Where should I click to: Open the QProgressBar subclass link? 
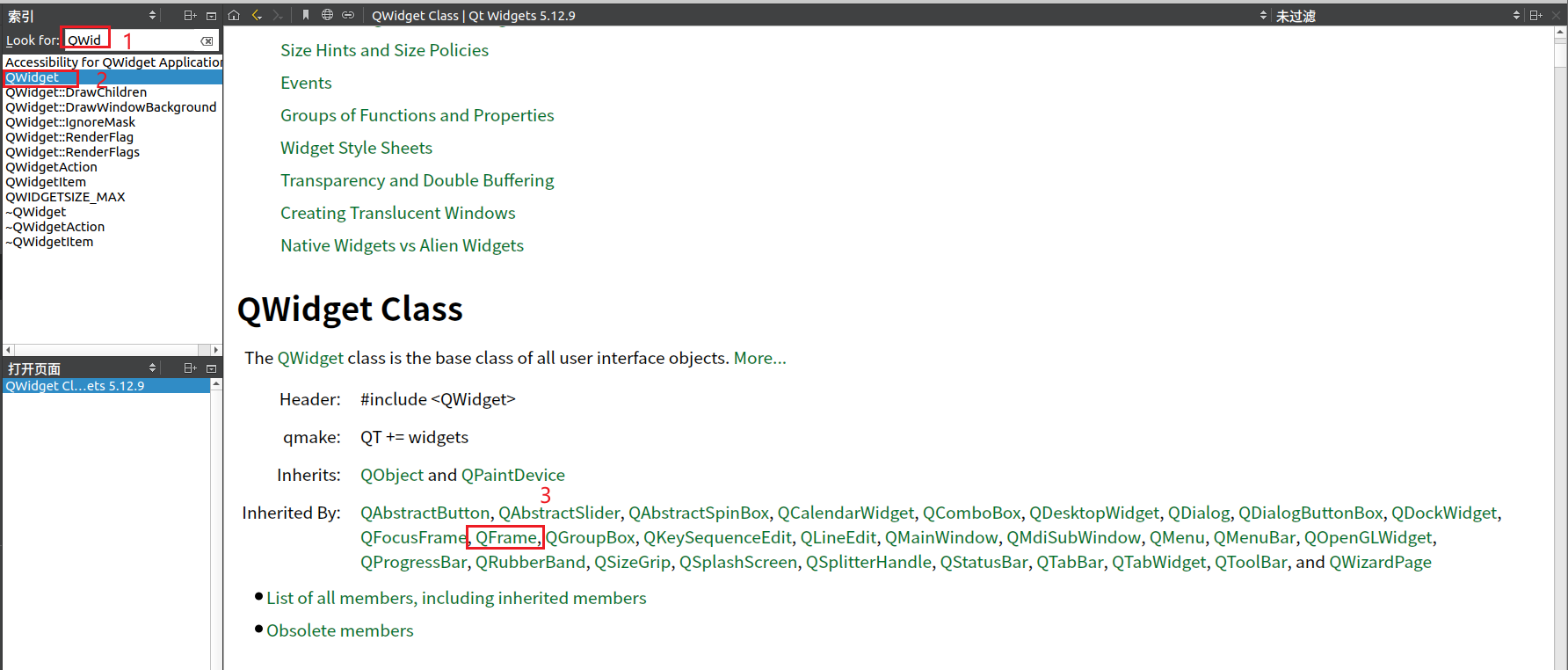pos(414,562)
